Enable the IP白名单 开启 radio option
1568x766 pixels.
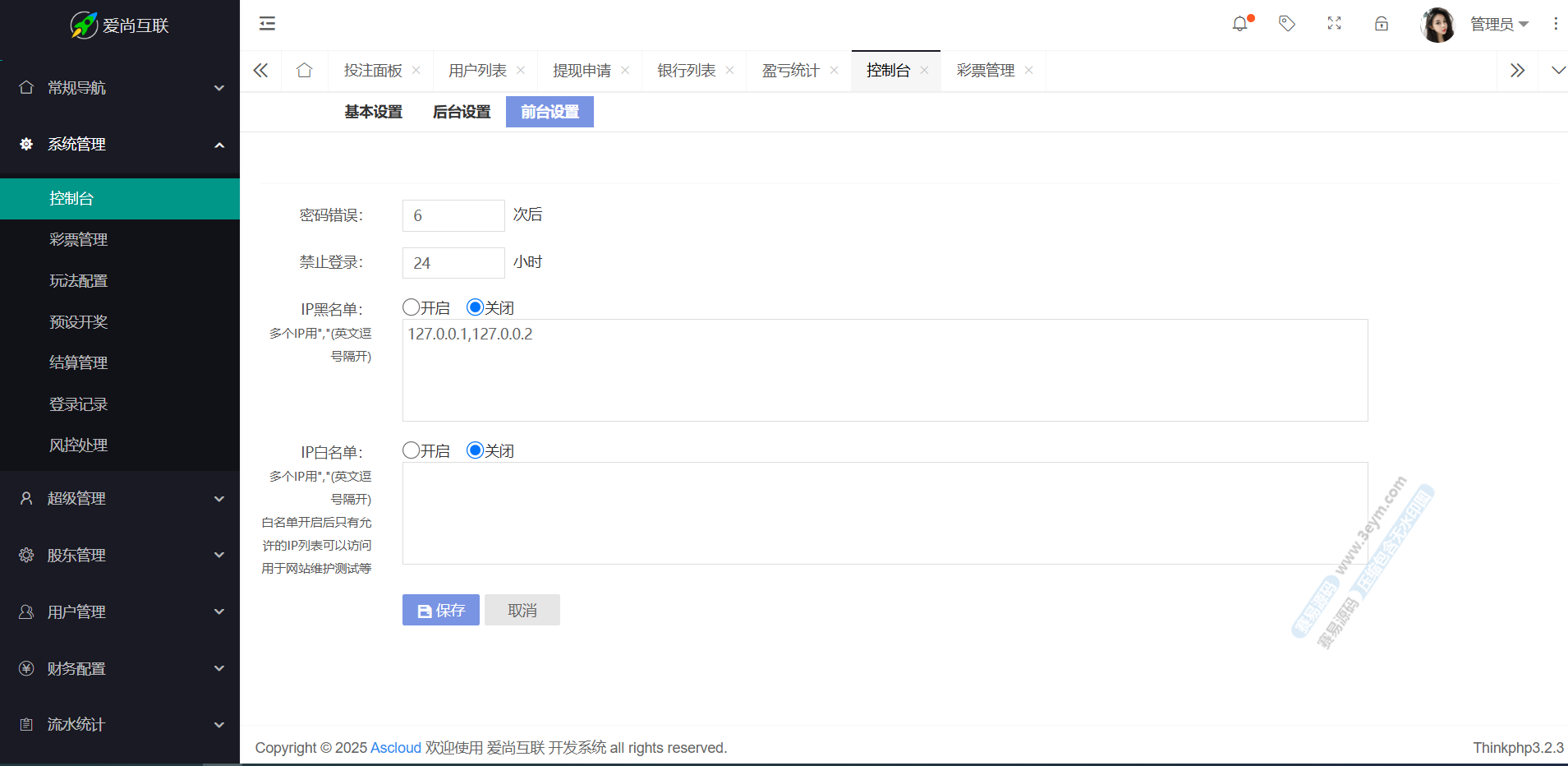coord(412,450)
